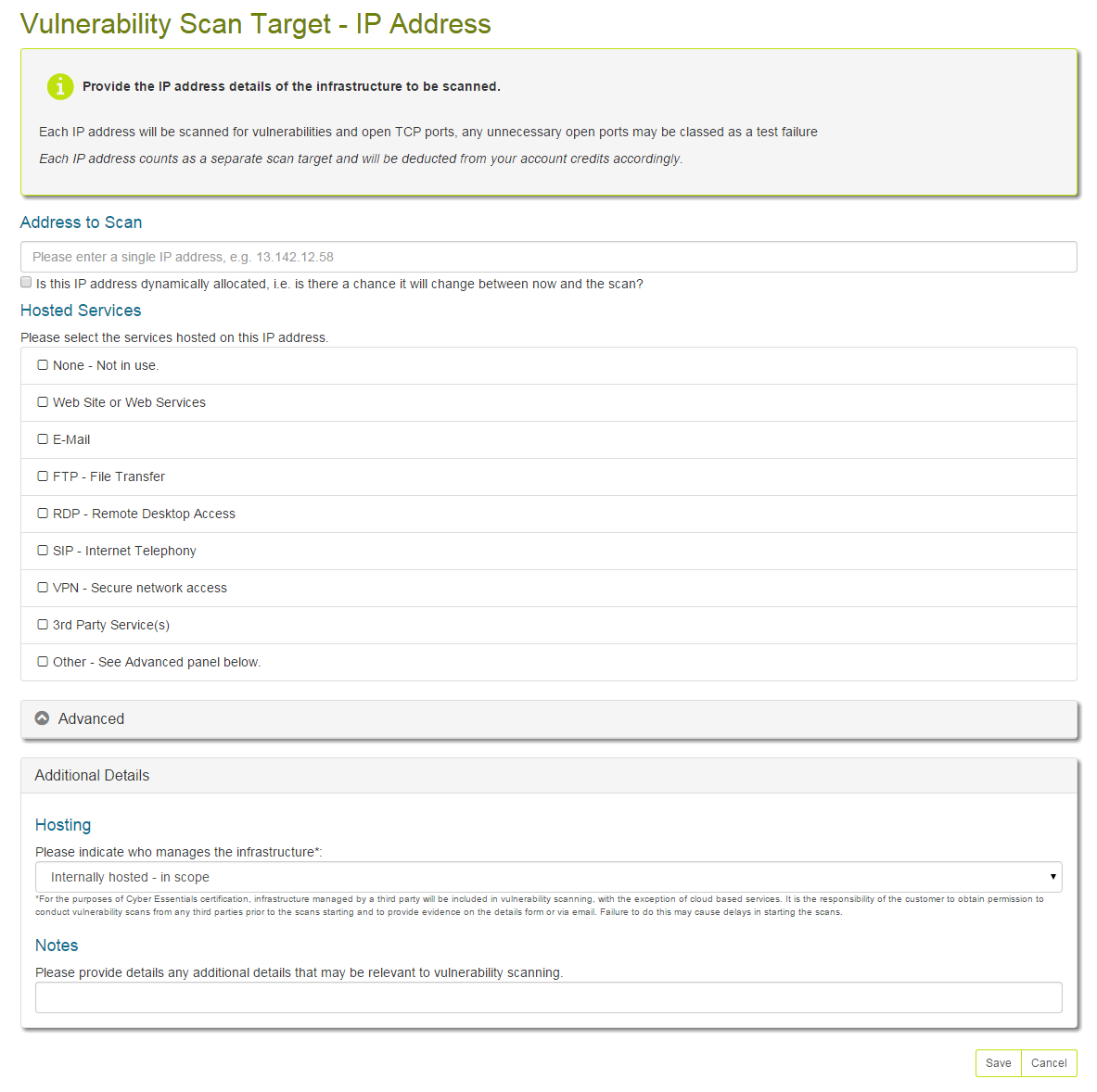Tick FTP - File Transfer checkbox
This screenshot has height=1092, width=1097.
(43, 476)
